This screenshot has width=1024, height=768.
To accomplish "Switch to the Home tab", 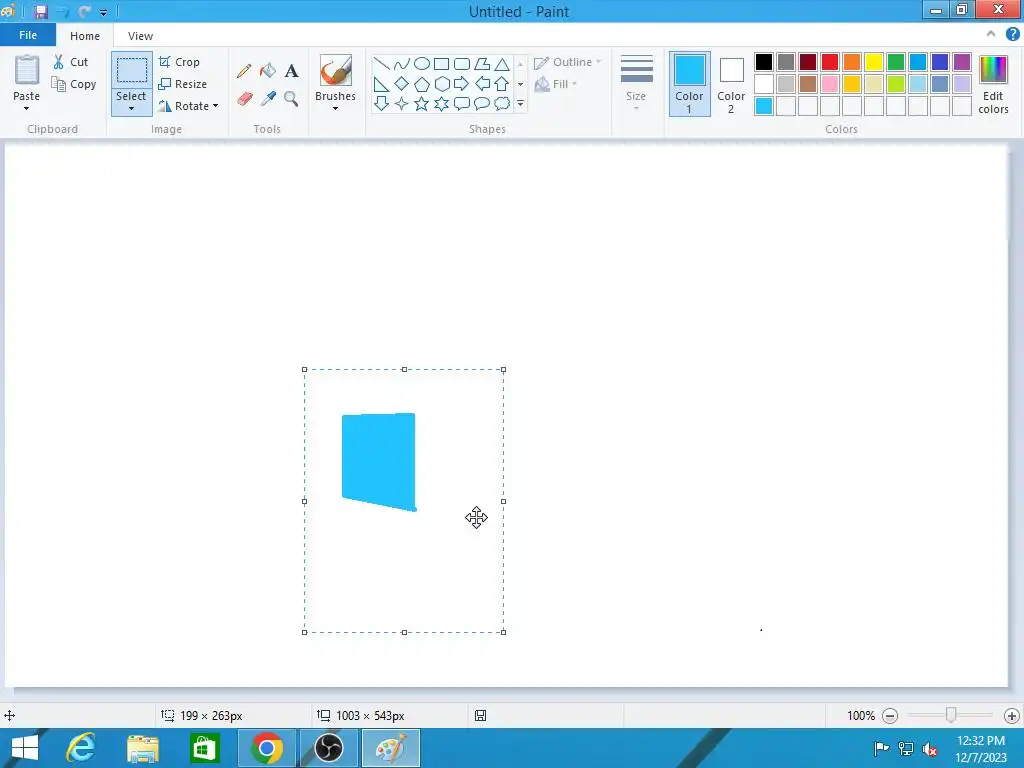I will pos(85,36).
